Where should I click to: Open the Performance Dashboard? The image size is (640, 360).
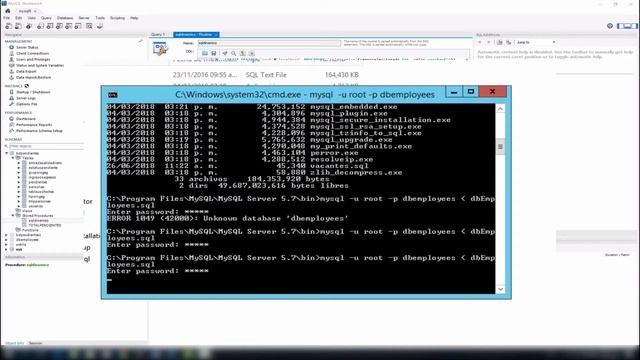pos(26,119)
